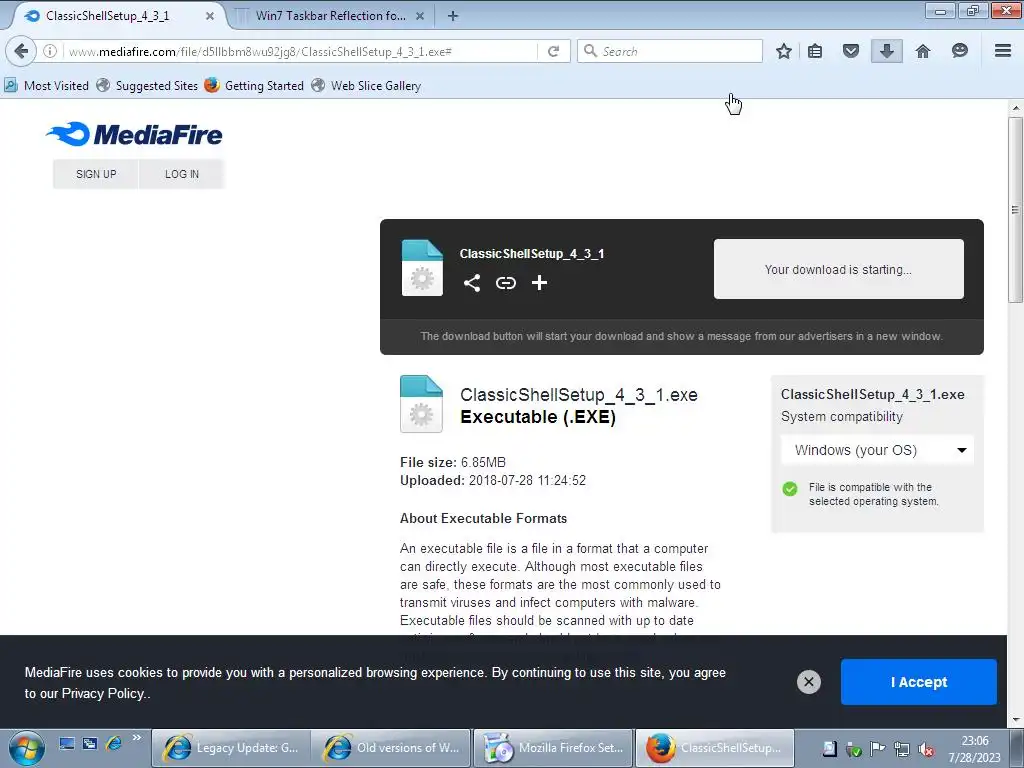Open the Windows (your OS) compatibility dropdown
The height and width of the screenshot is (768, 1024).
click(877, 450)
